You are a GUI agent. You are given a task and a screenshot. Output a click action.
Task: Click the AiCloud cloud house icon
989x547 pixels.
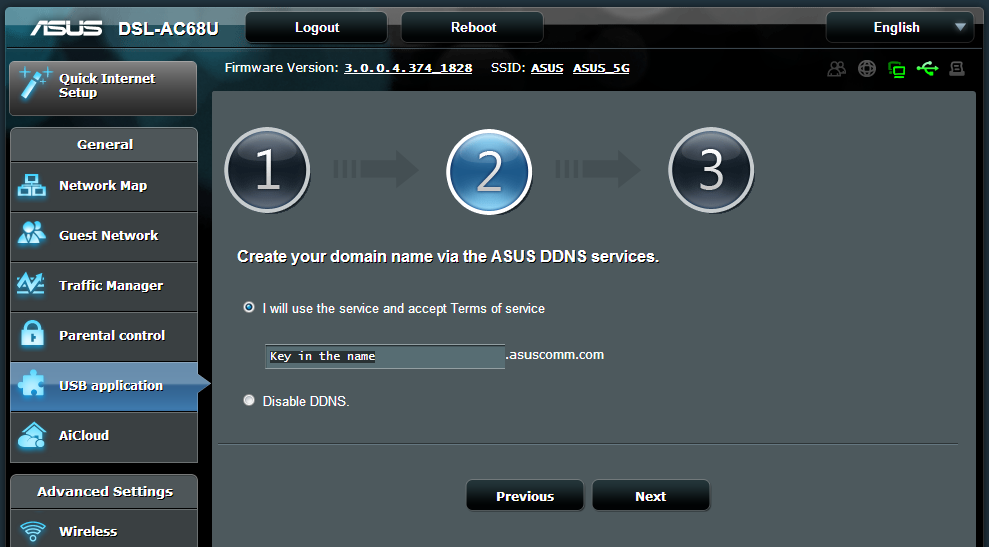click(32, 435)
